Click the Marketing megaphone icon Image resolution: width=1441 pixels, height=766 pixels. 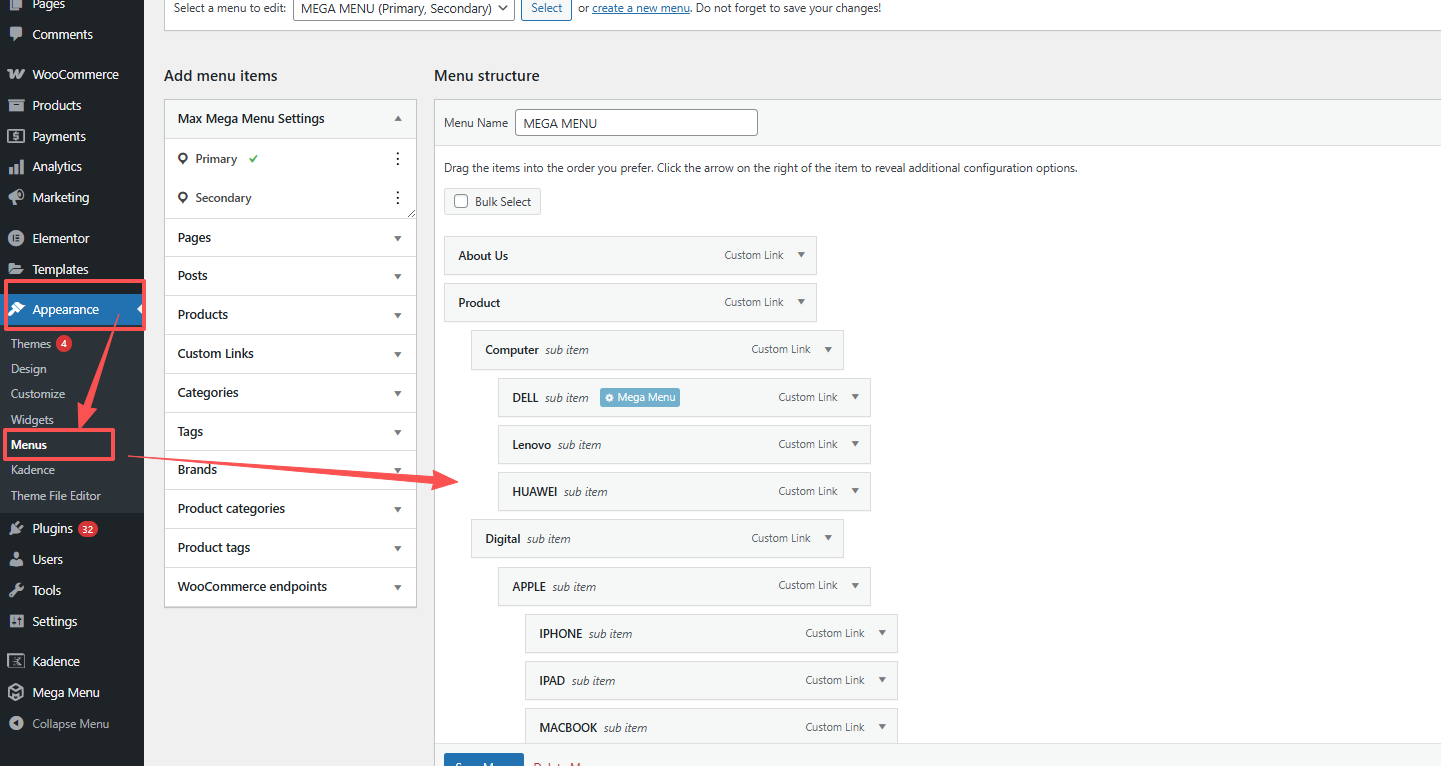(x=16, y=197)
